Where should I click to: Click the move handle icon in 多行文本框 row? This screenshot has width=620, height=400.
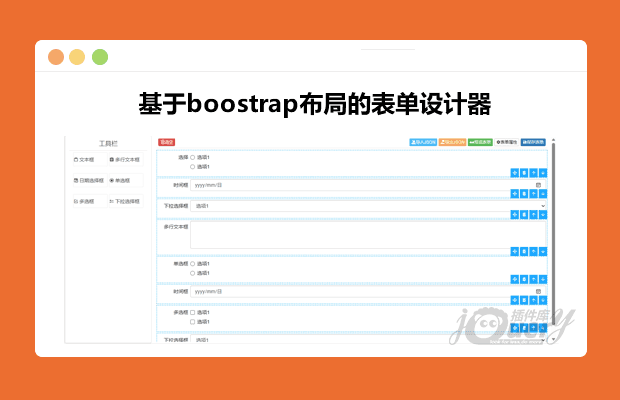pos(514,251)
